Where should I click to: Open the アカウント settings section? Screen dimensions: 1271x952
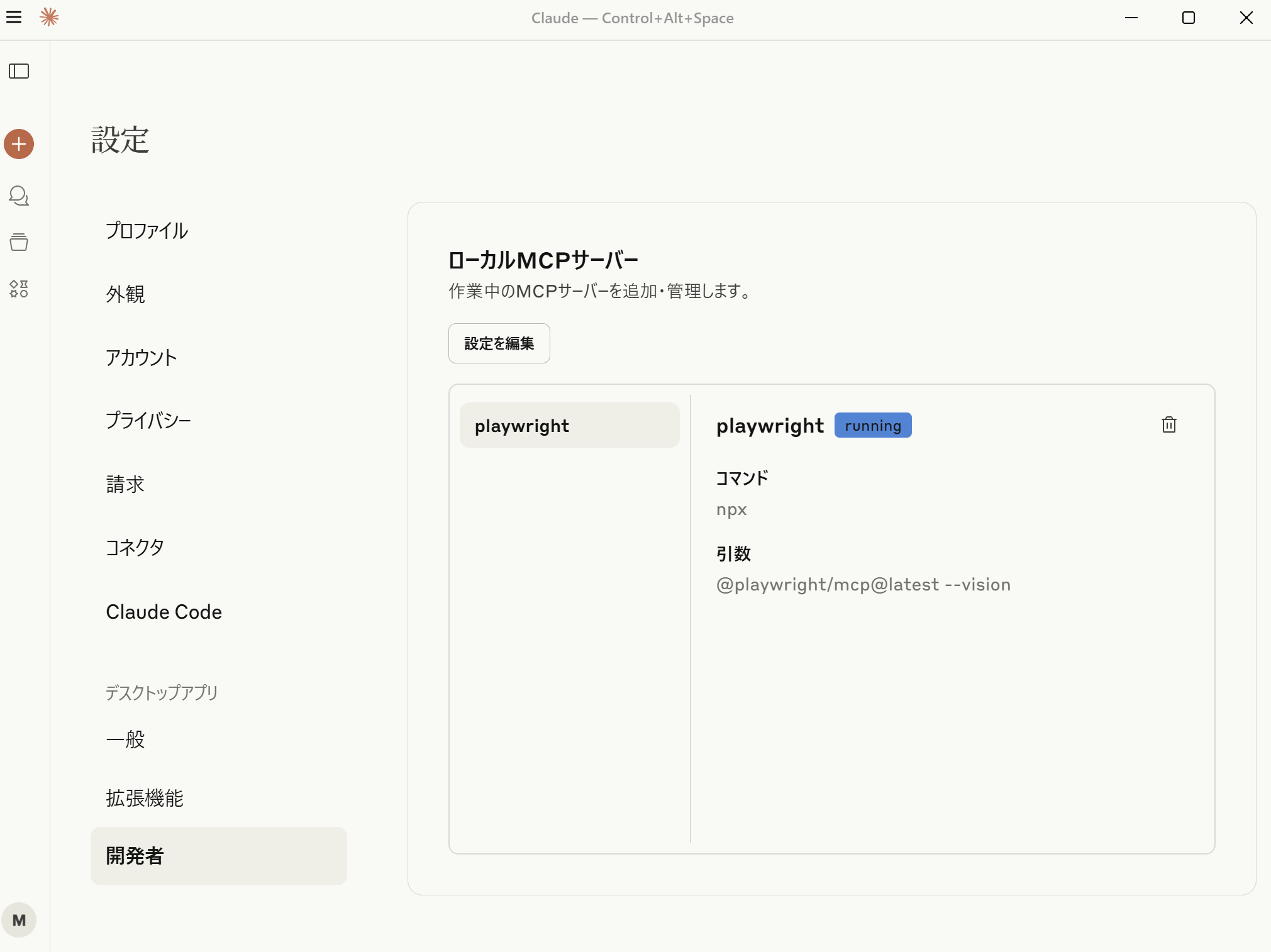[x=218, y=358]
